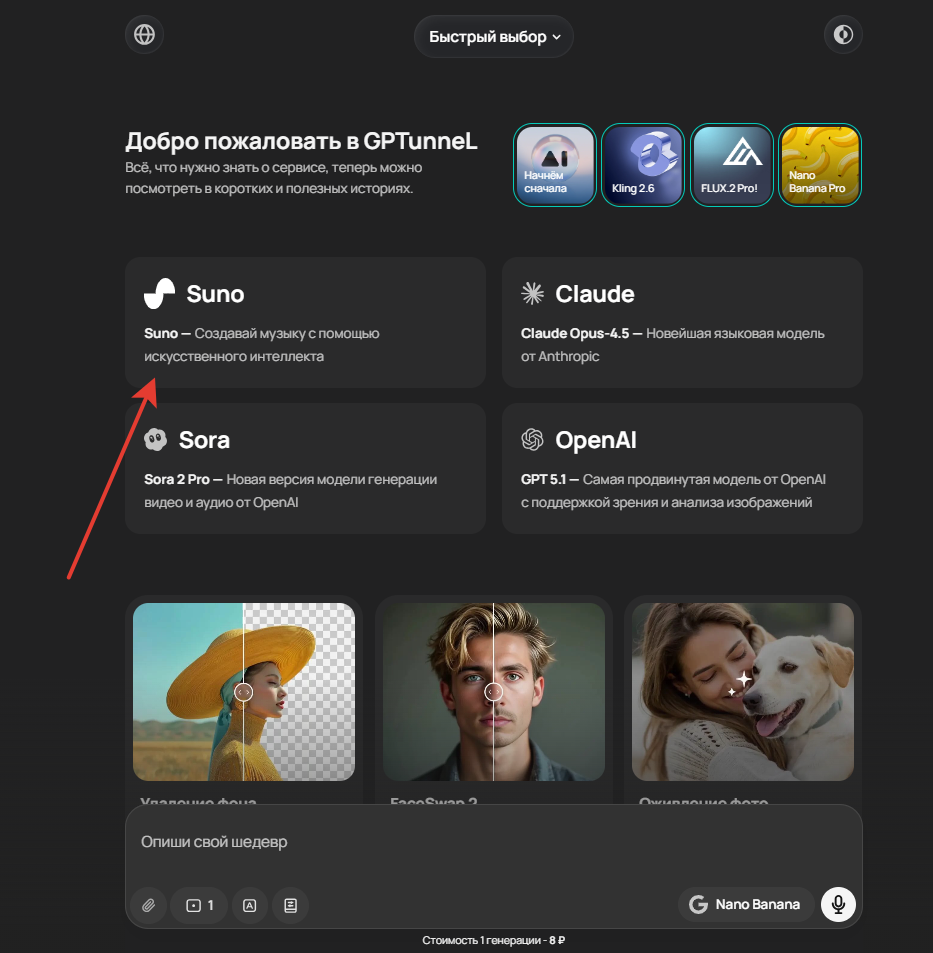Click the OpenAI knot logo icon

coord(532,439)
